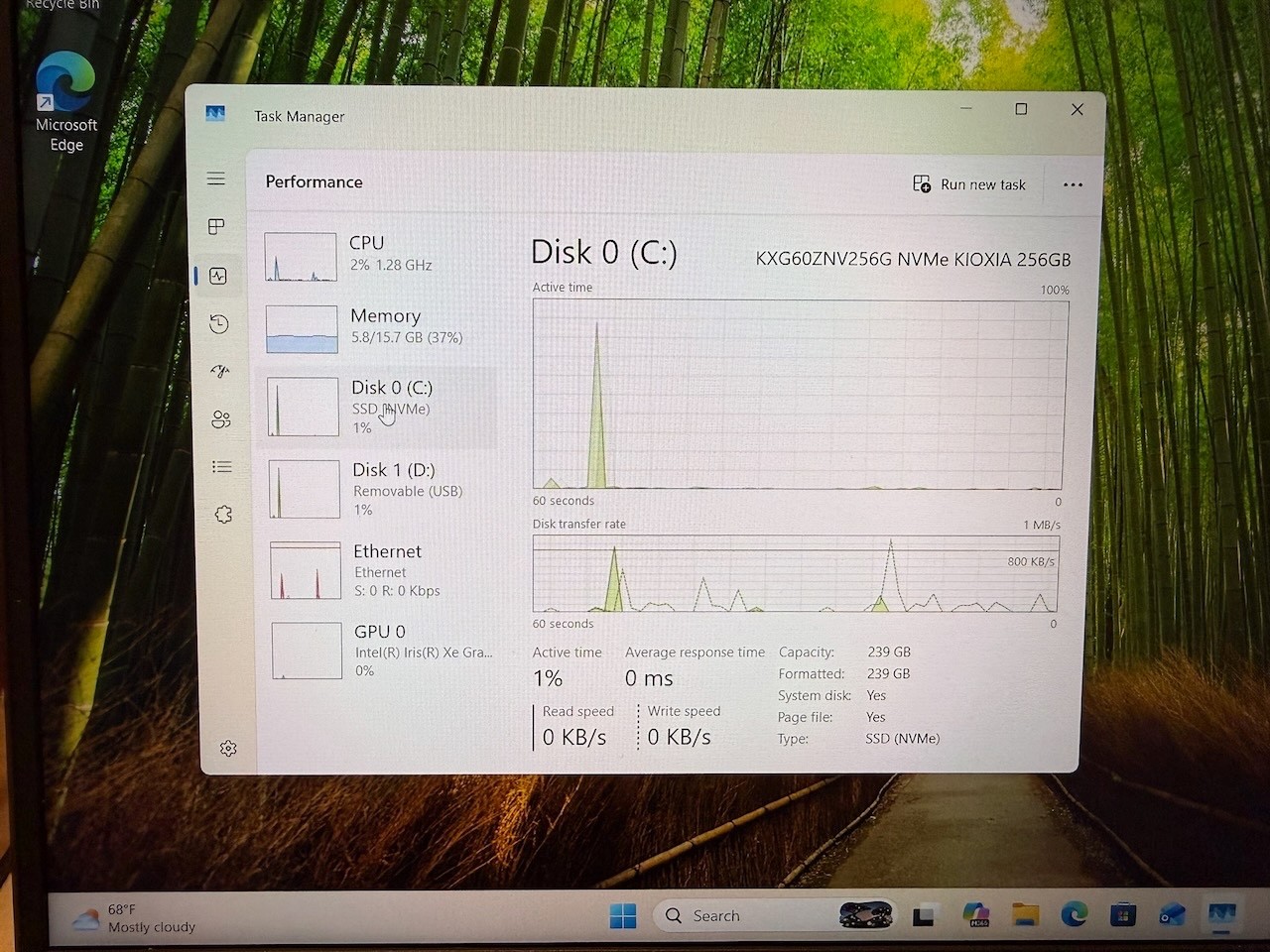Open Microsoft Edge from taskbar
Viewport: 1270px width, 952px height.
pyautogui.click(x=1074, y=913)
